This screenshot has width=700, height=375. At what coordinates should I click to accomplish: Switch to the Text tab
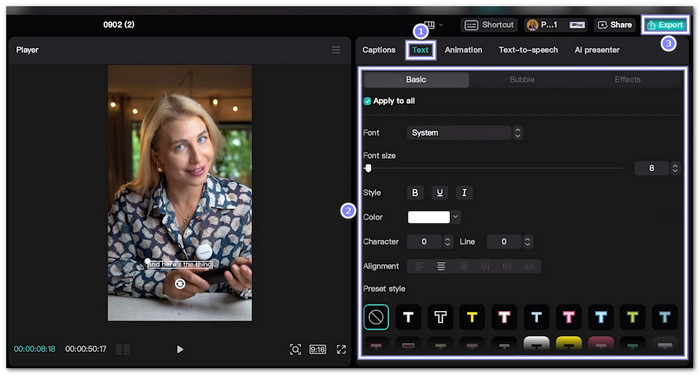click(x=421, y=50)
